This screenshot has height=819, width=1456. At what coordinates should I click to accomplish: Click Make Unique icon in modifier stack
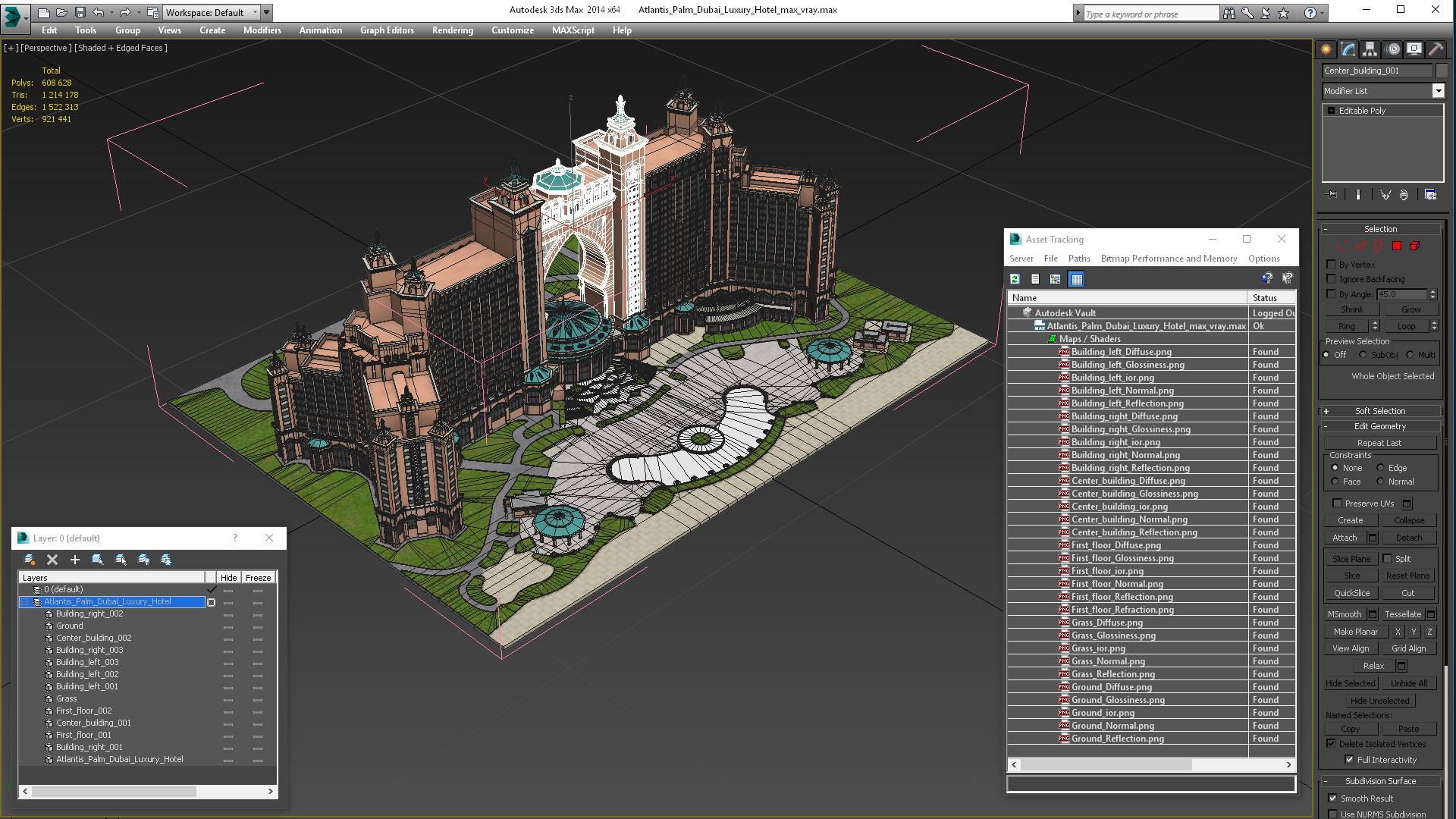pos(1385,195)
